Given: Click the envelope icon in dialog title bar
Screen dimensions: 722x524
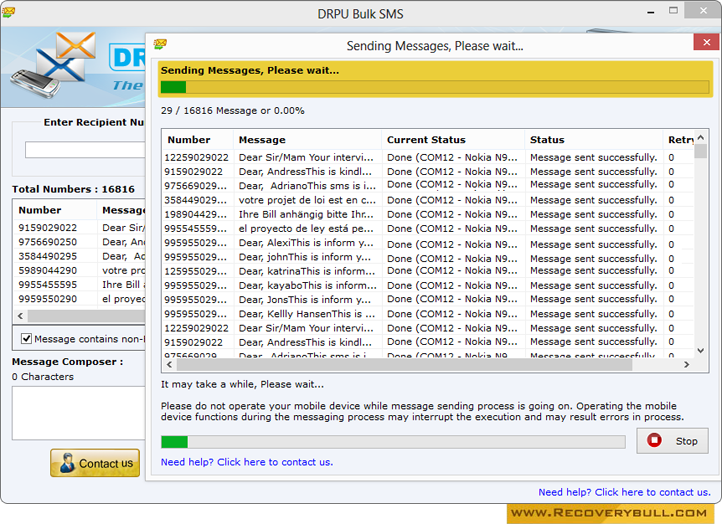Looking at the screenshot, I should click(160, 44).
